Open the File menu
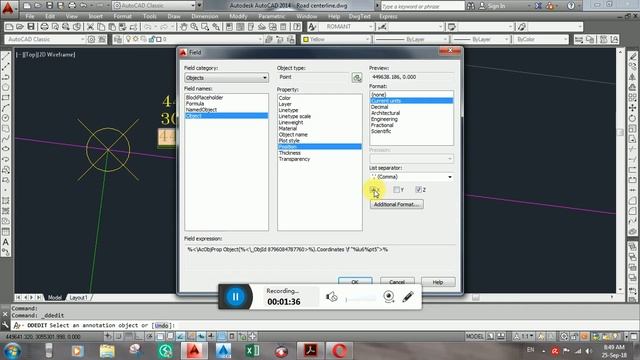 (x=30, y=16)
